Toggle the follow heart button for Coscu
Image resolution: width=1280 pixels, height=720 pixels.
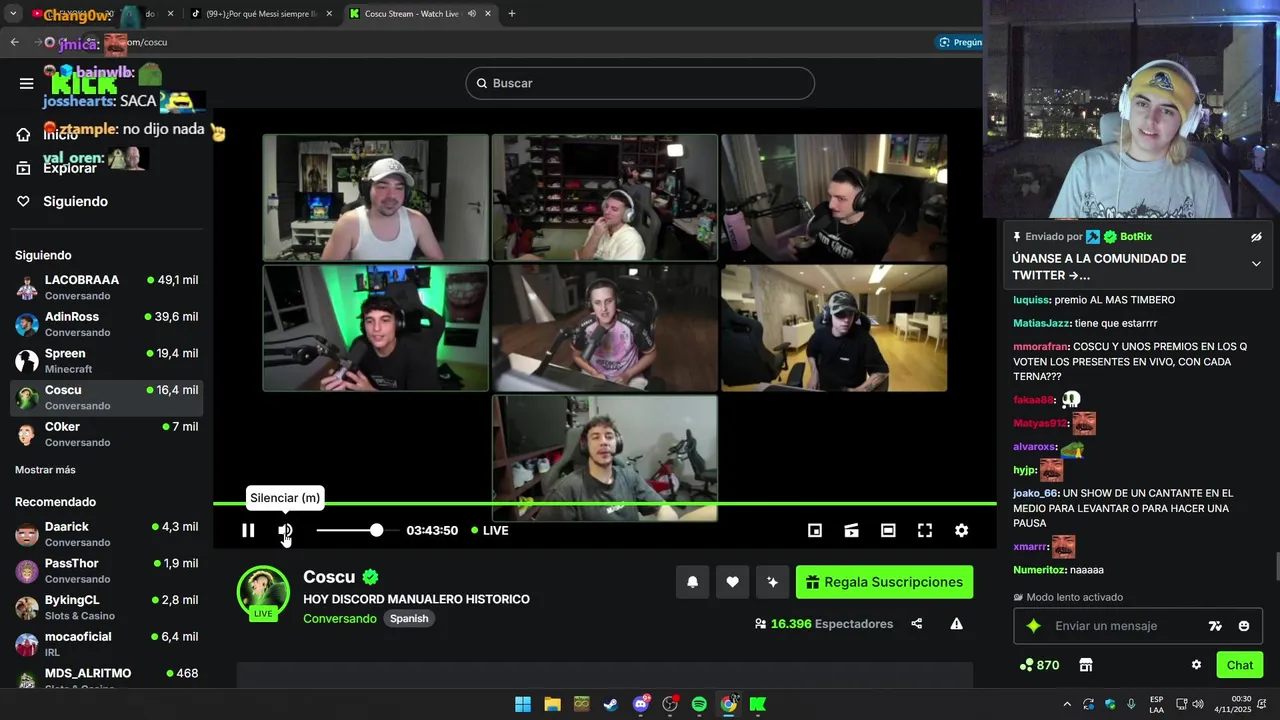[732, 582]
